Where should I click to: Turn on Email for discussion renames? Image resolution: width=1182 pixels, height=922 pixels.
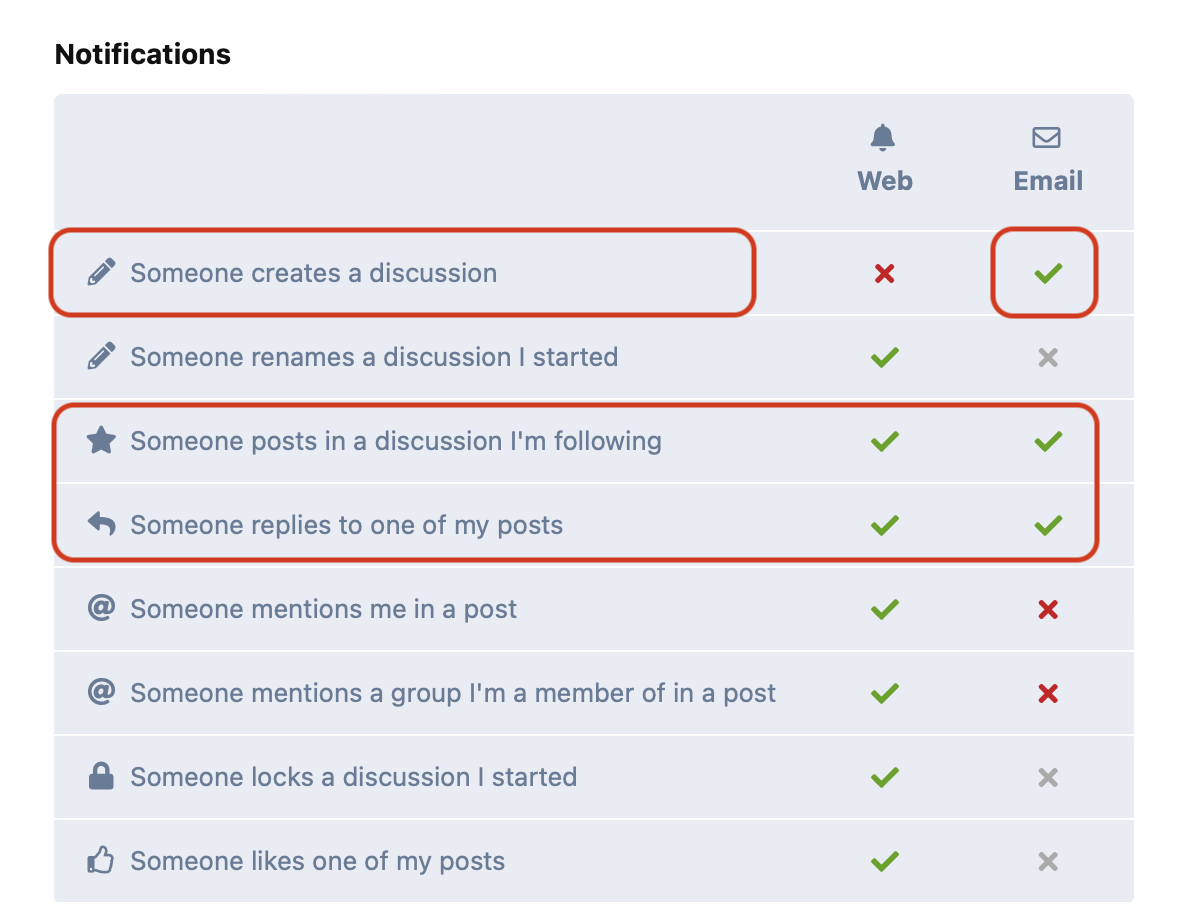click(x=1048, y=357)
